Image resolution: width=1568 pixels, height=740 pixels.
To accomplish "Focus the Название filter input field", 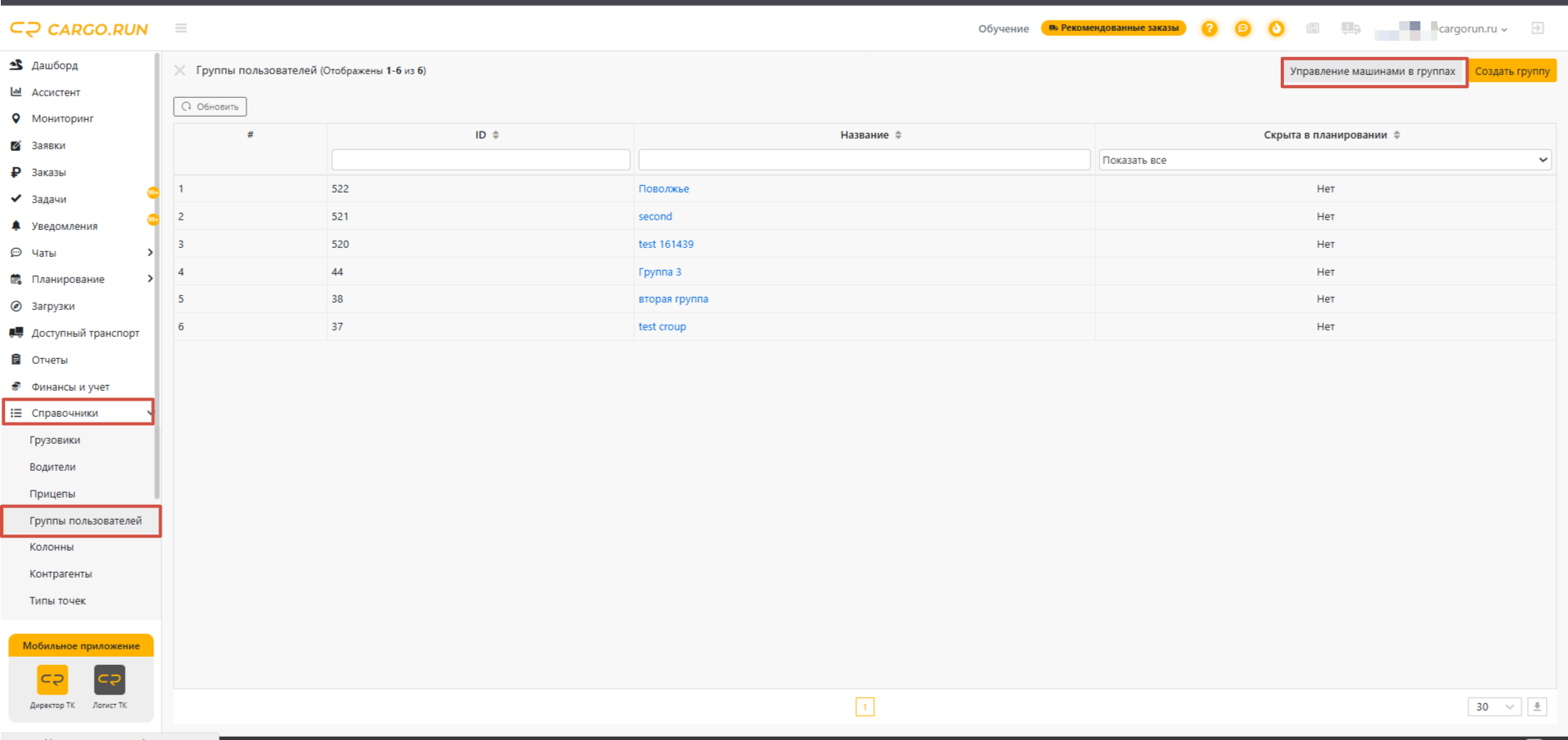I will (x=864, y=160).
